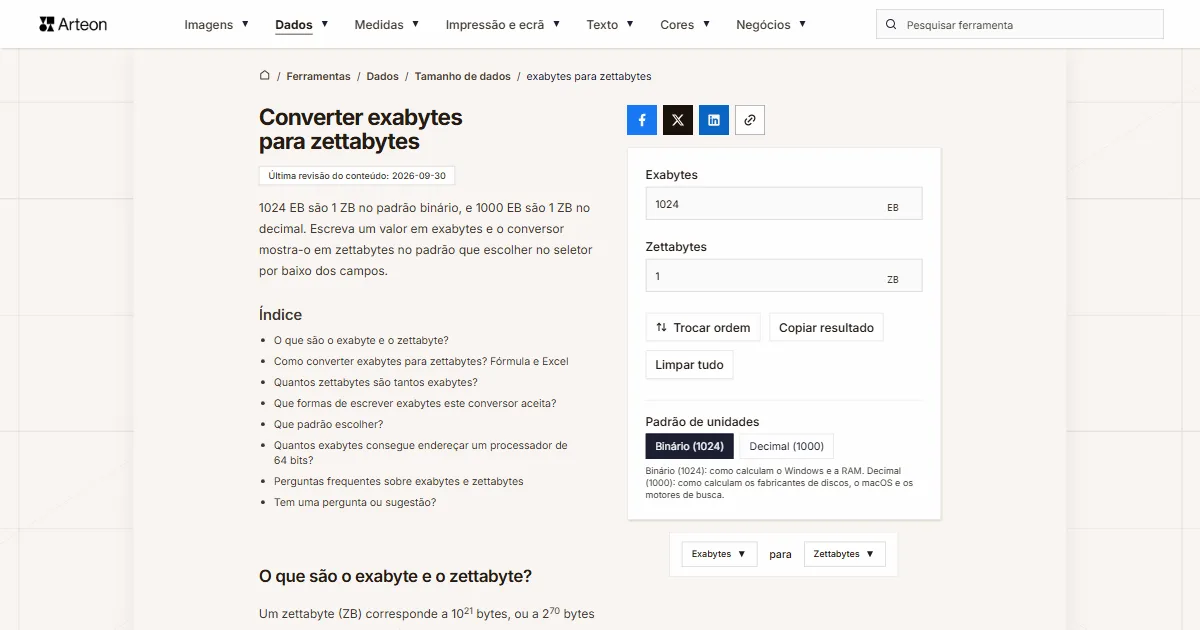The width and height of the screenshot is (1200, 630).
Task: Click the Limpar tudo button
Action: pyautogui.click(x=689, y=365)
